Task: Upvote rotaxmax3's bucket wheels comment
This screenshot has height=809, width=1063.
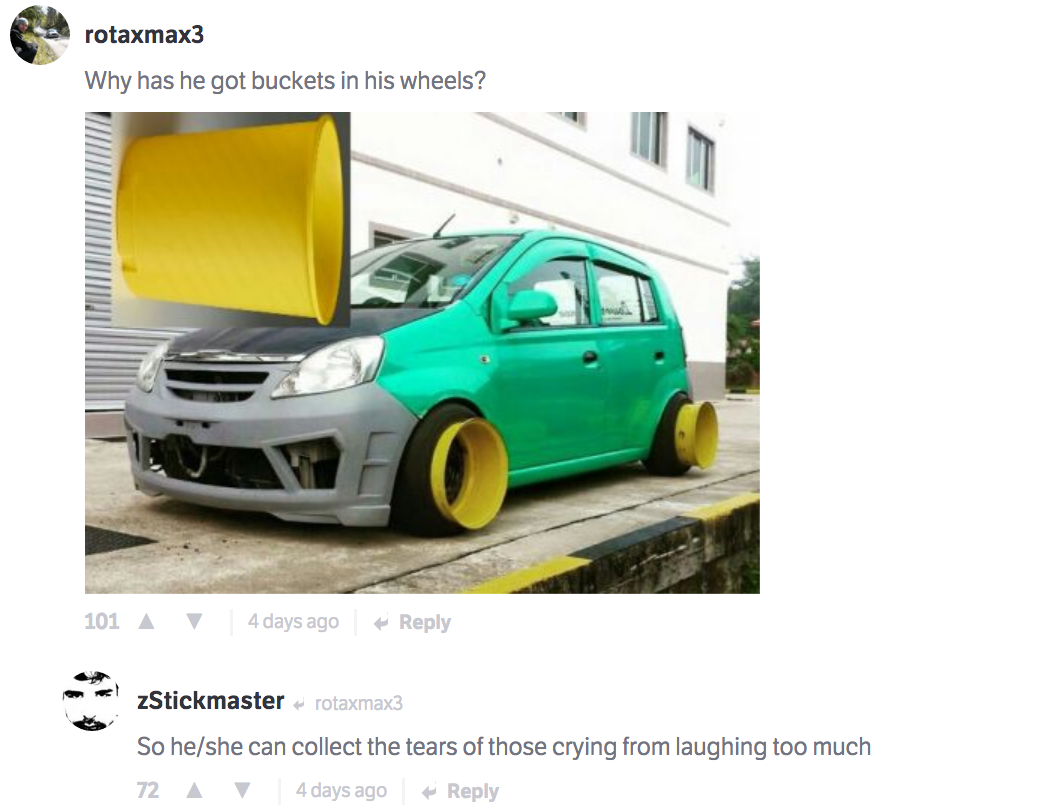Action: pos(146,622)
